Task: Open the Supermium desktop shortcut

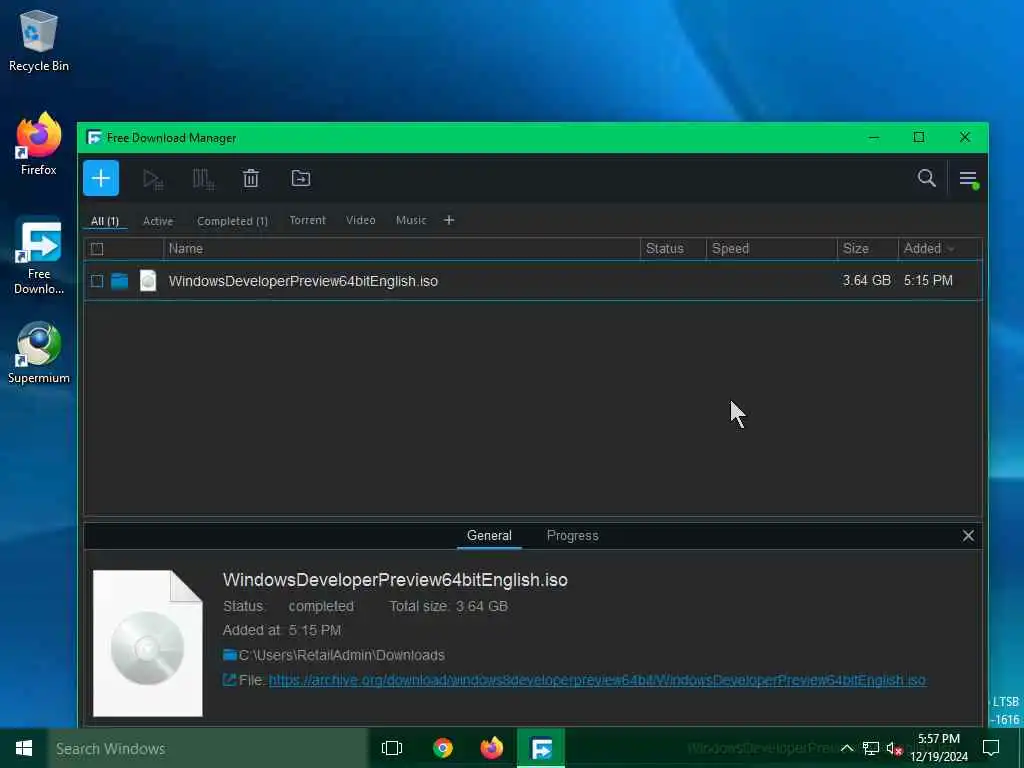Action: 39,353
